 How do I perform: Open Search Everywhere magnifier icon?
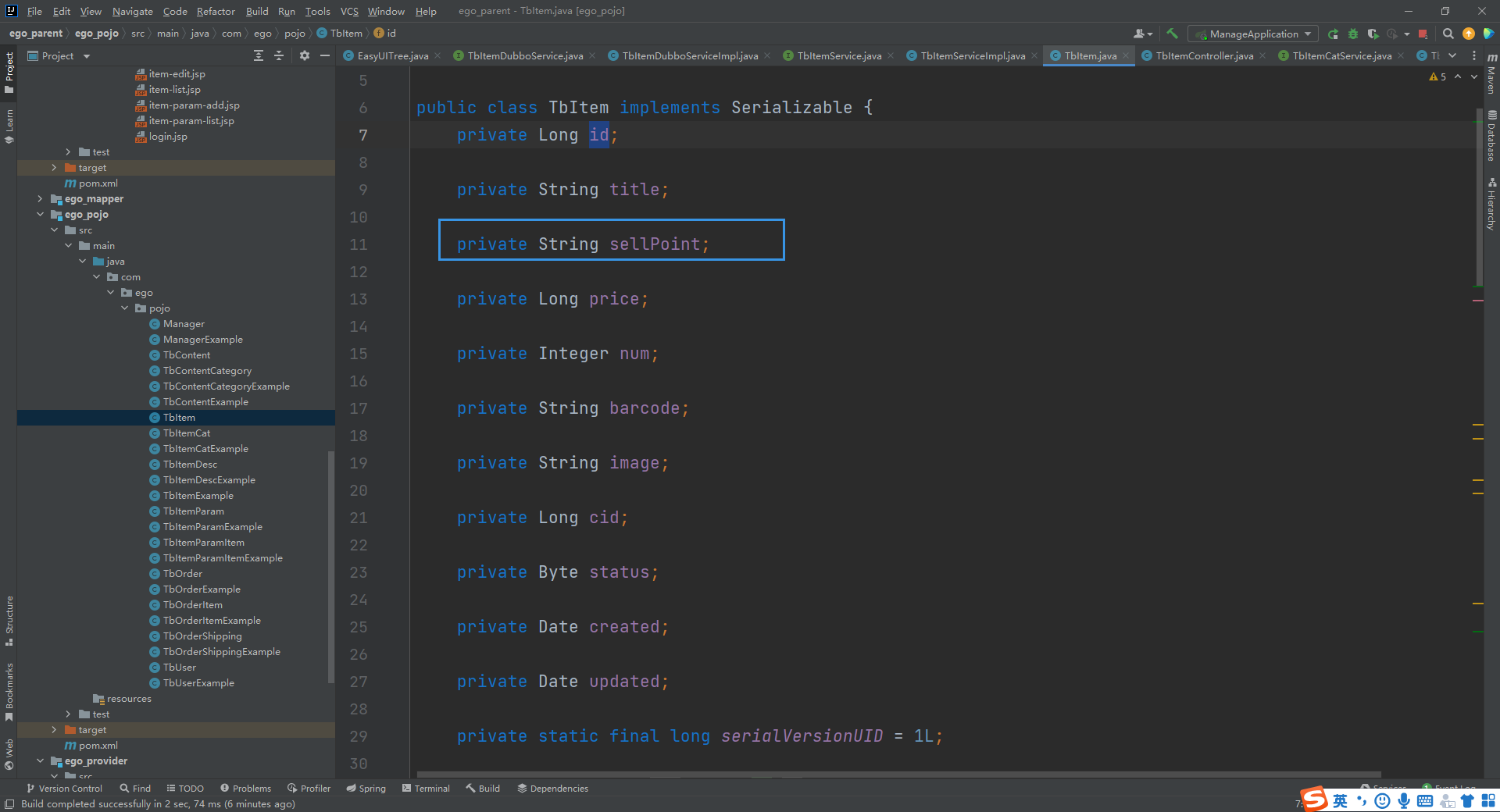pyautogui.click(x=1448, y=34)
